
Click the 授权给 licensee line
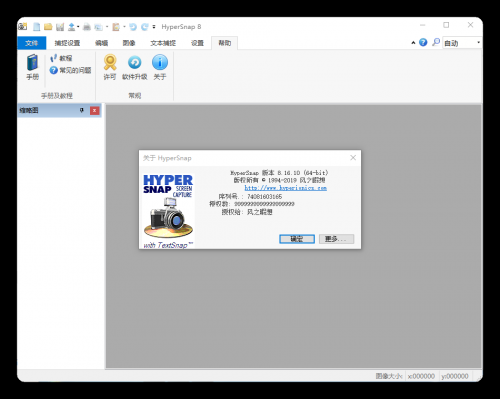247,212
